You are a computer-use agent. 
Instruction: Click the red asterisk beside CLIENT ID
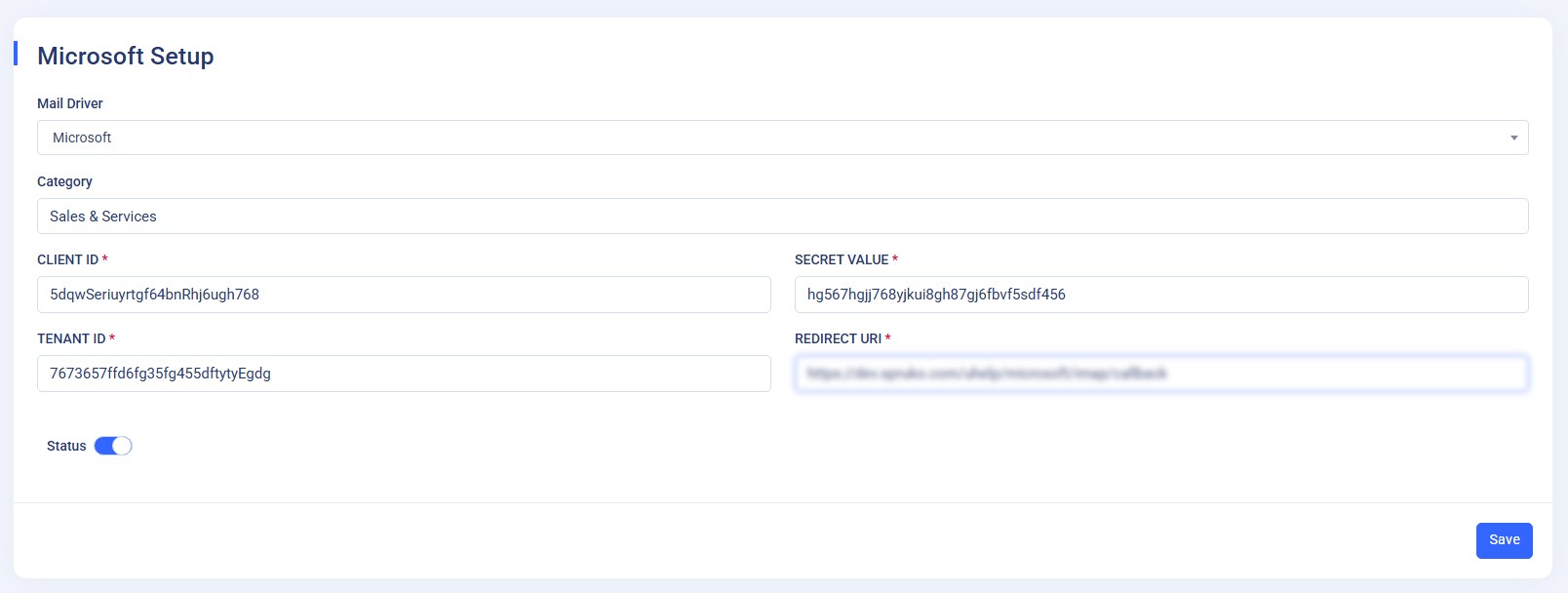coord(105,259)
